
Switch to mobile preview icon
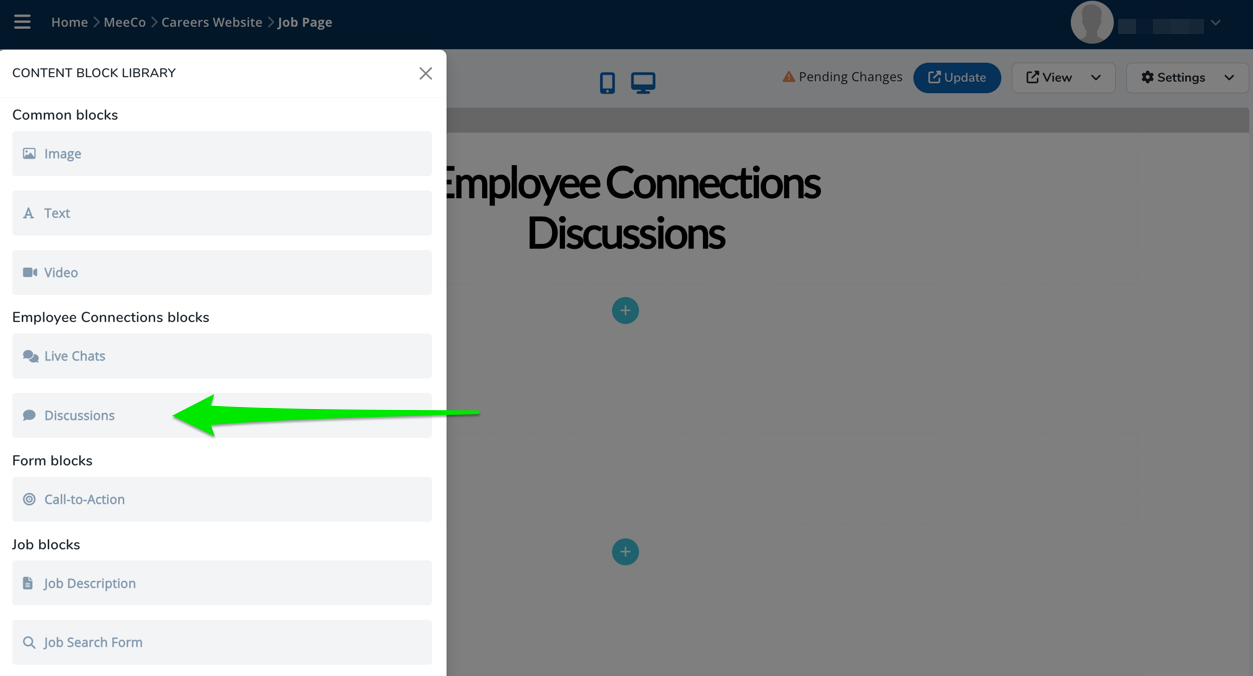pyautogui.click(x=607, y=83)
